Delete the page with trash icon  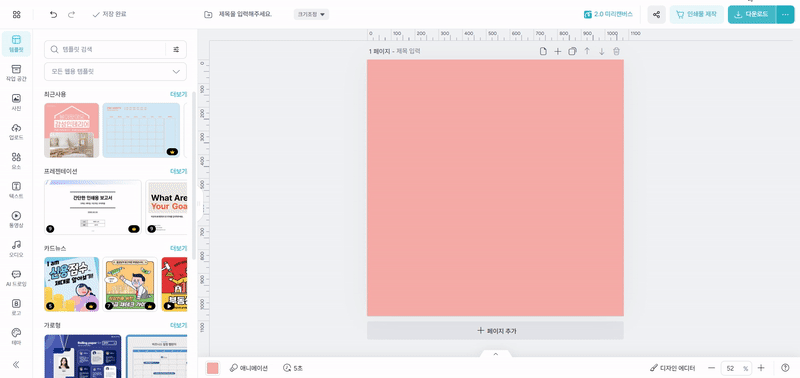pyautogui.click(x=616, y=51)
